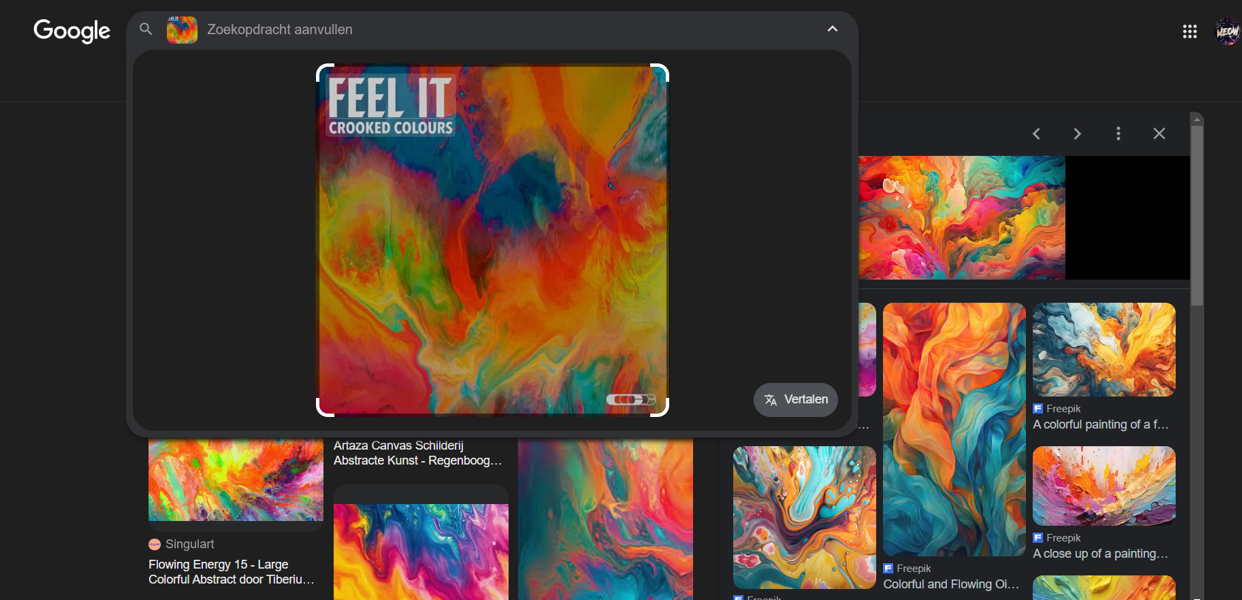Go to Google home via logo
The height and width of the screenshot is (600, 1242).
point(72,31)
